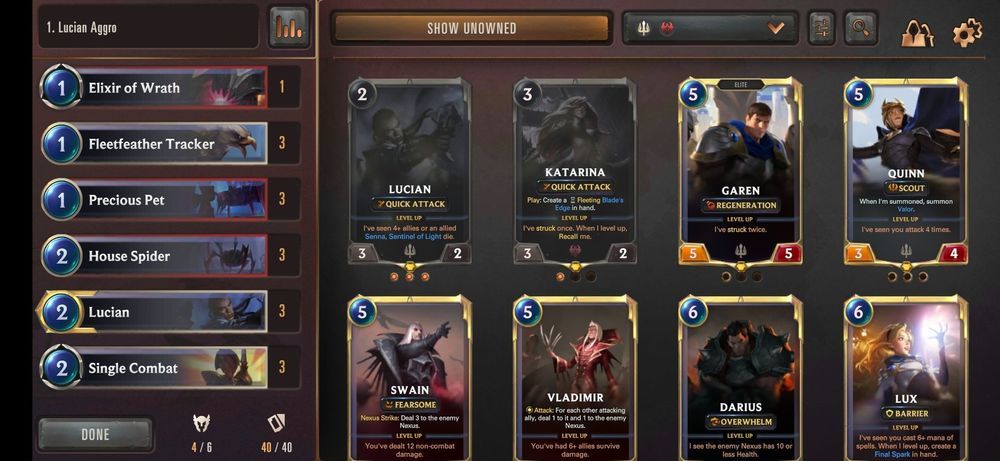The height and width of the screenshot is (461, 1000).
Task: Click the Single Combat deck entry
Action: click(x=170, y=368)
